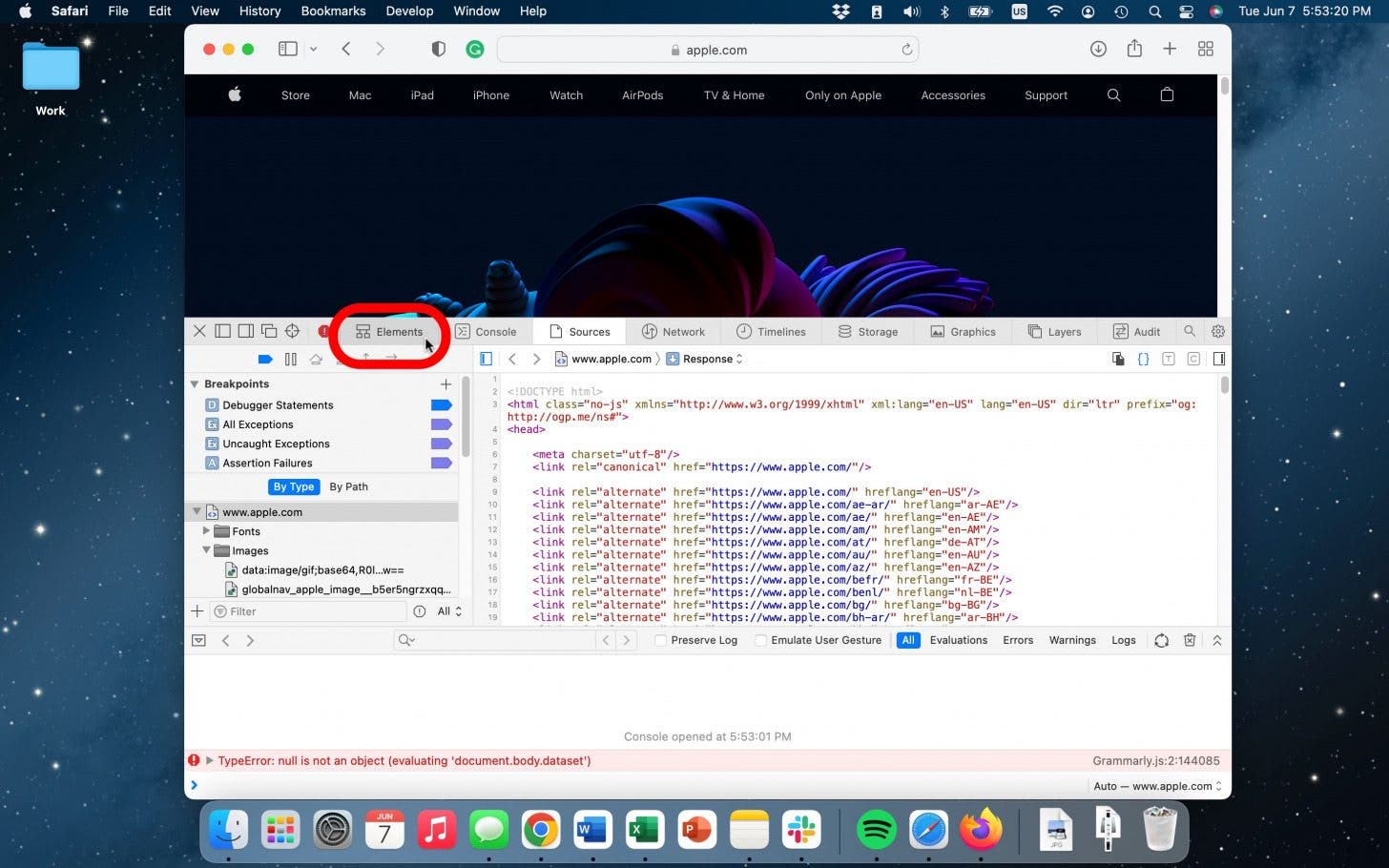Open Safari Share button
Viewport: 1389px width, 868px height.
(1134, 49)
